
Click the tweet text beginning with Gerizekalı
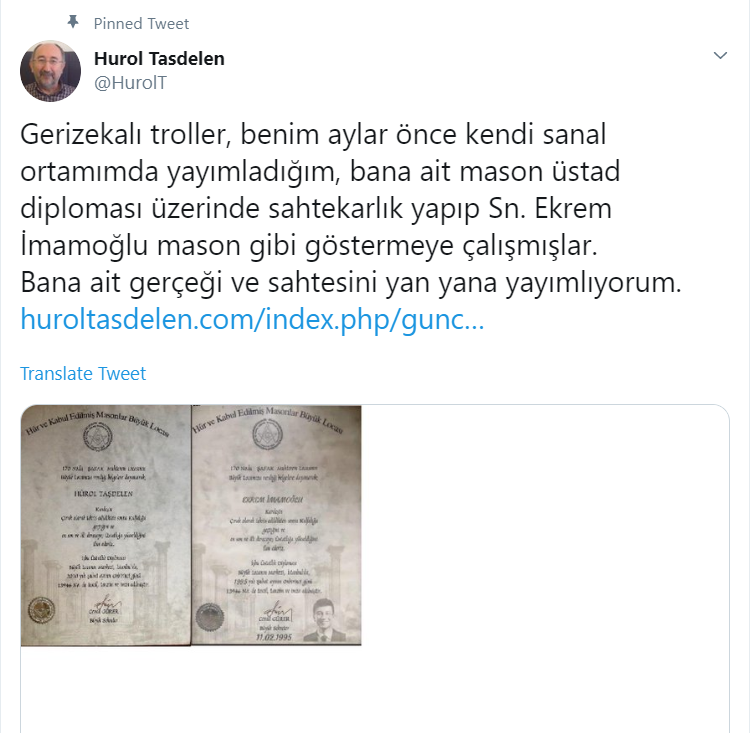tap(351, 208)
